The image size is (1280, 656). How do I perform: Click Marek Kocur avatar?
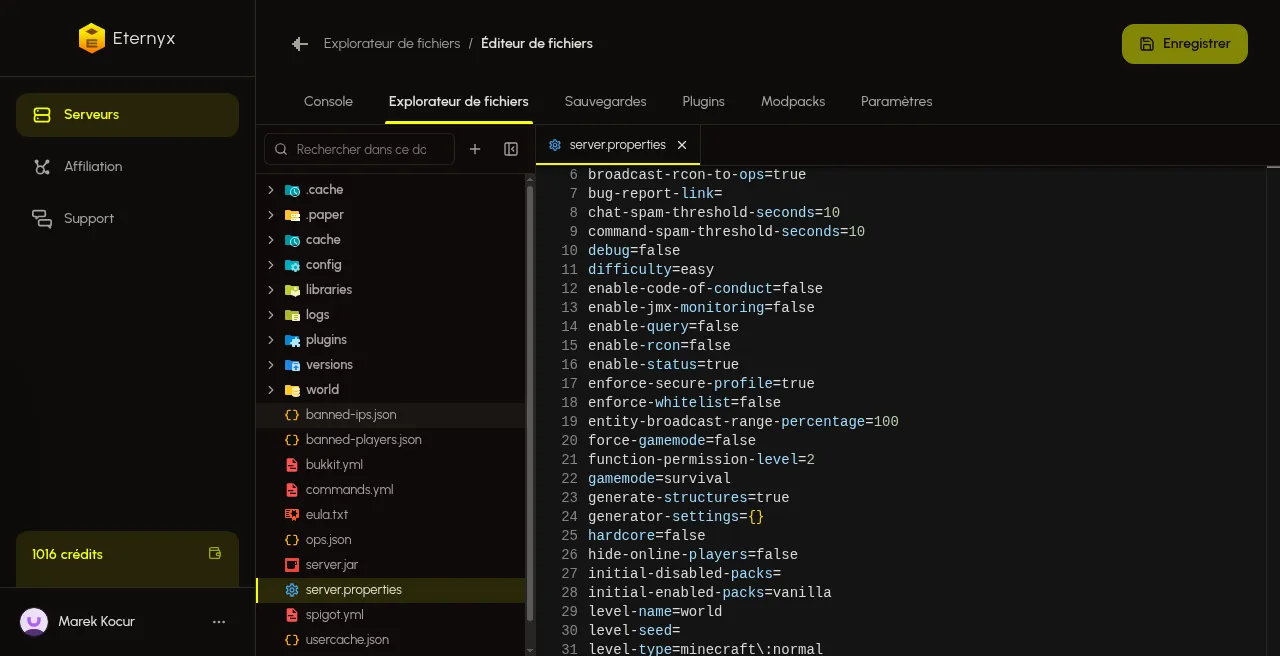click(34, 622)
